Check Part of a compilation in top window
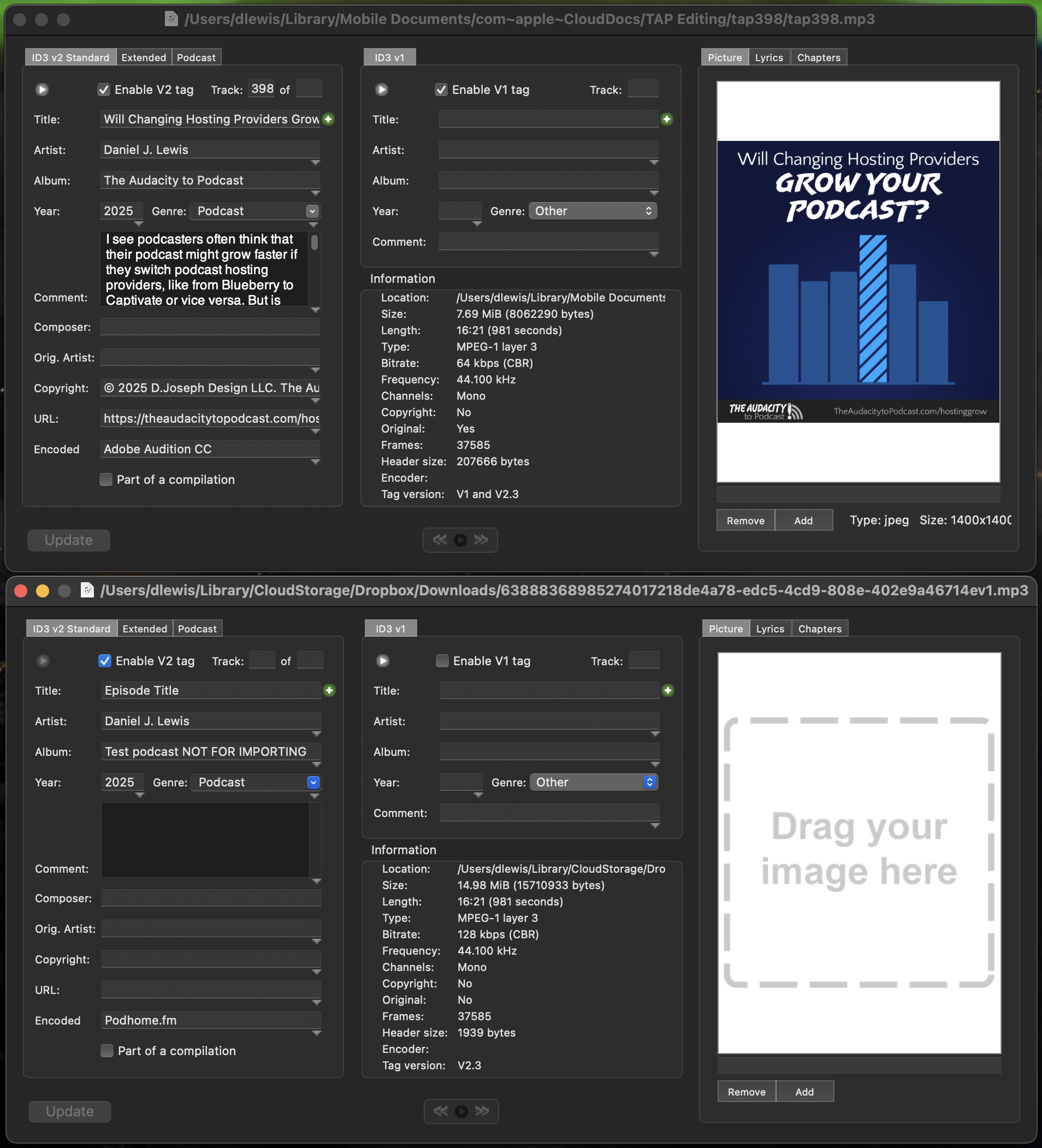 [106, 480]
